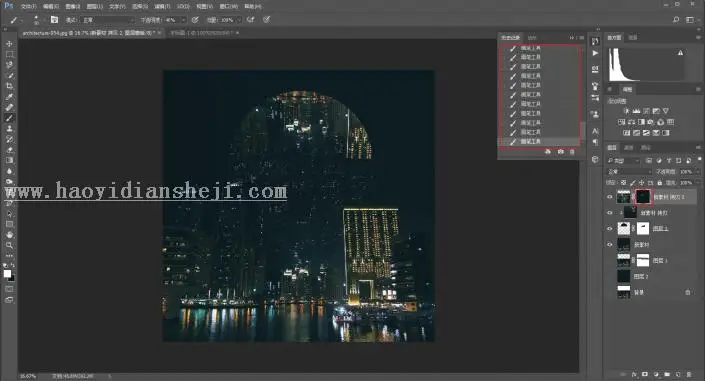The image size is (705, 381).
Task: Swap foreground and background colors
Action: tap(13, 265)
